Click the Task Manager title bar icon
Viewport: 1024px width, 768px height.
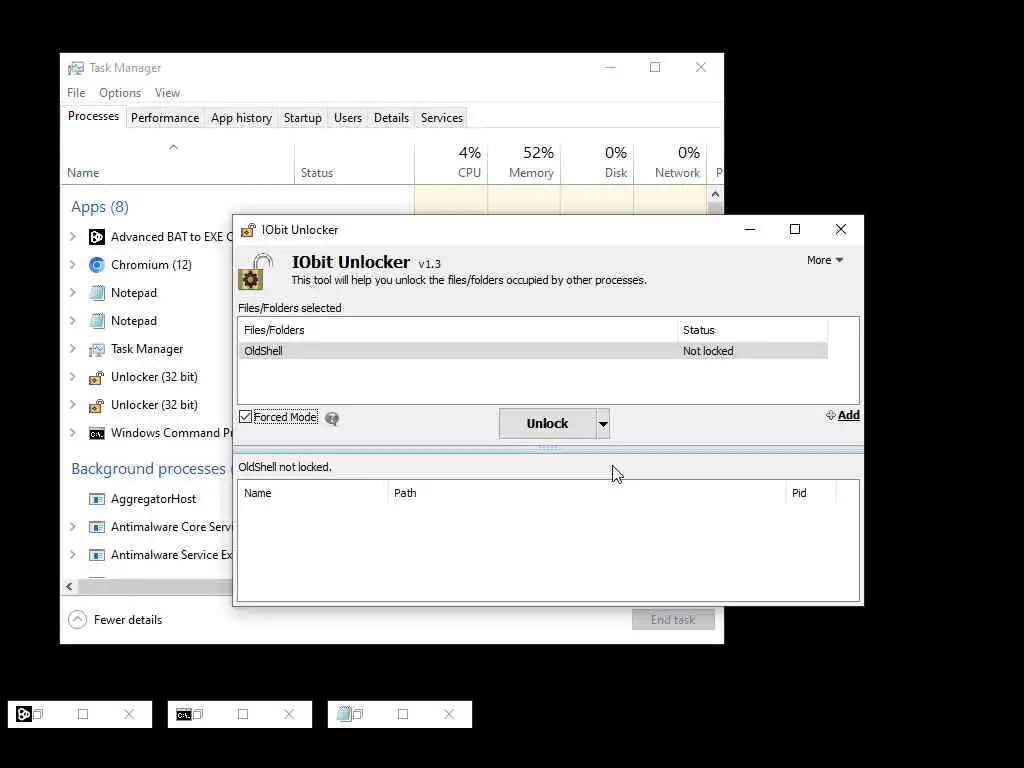[x=76, y=68]
